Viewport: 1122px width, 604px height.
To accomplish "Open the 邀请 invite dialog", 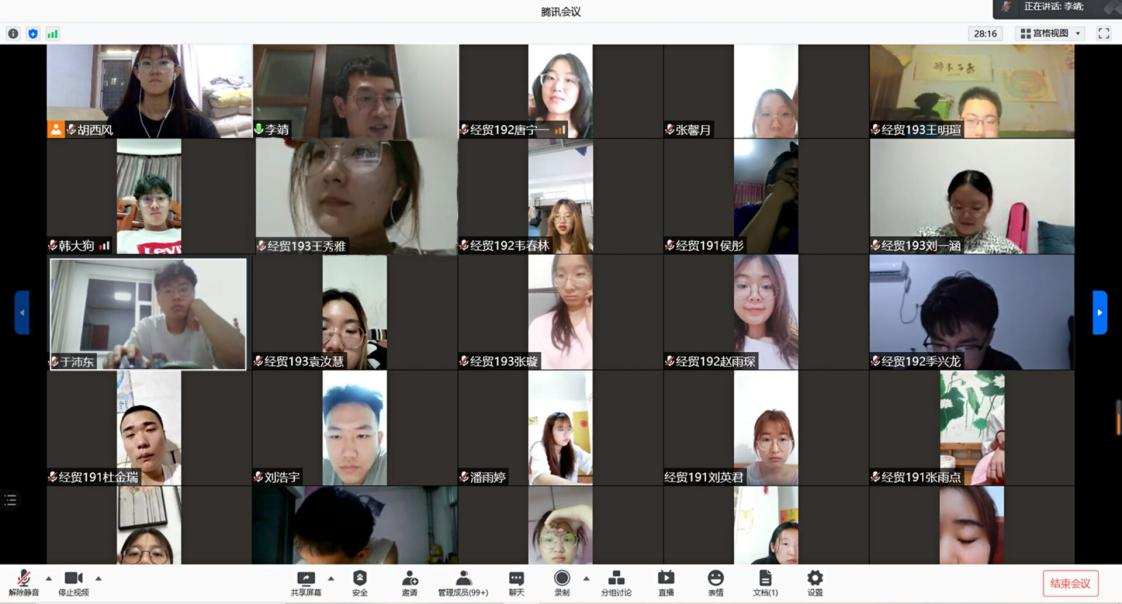I will point(410,583).
